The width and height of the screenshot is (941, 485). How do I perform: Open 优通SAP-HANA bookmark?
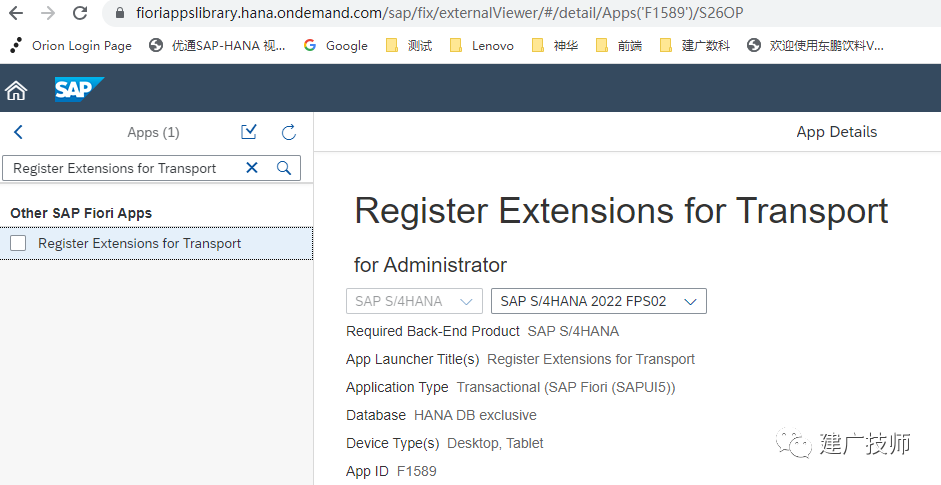[217, 46]
